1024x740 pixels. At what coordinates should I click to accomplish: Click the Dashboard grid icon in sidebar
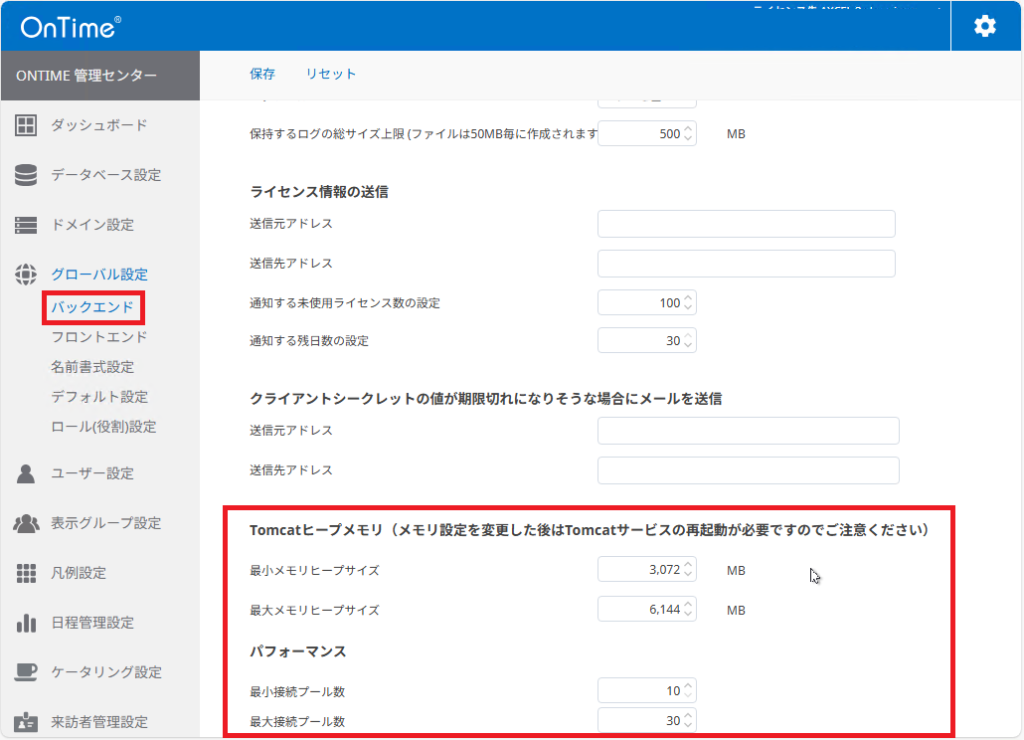(26, 126)
